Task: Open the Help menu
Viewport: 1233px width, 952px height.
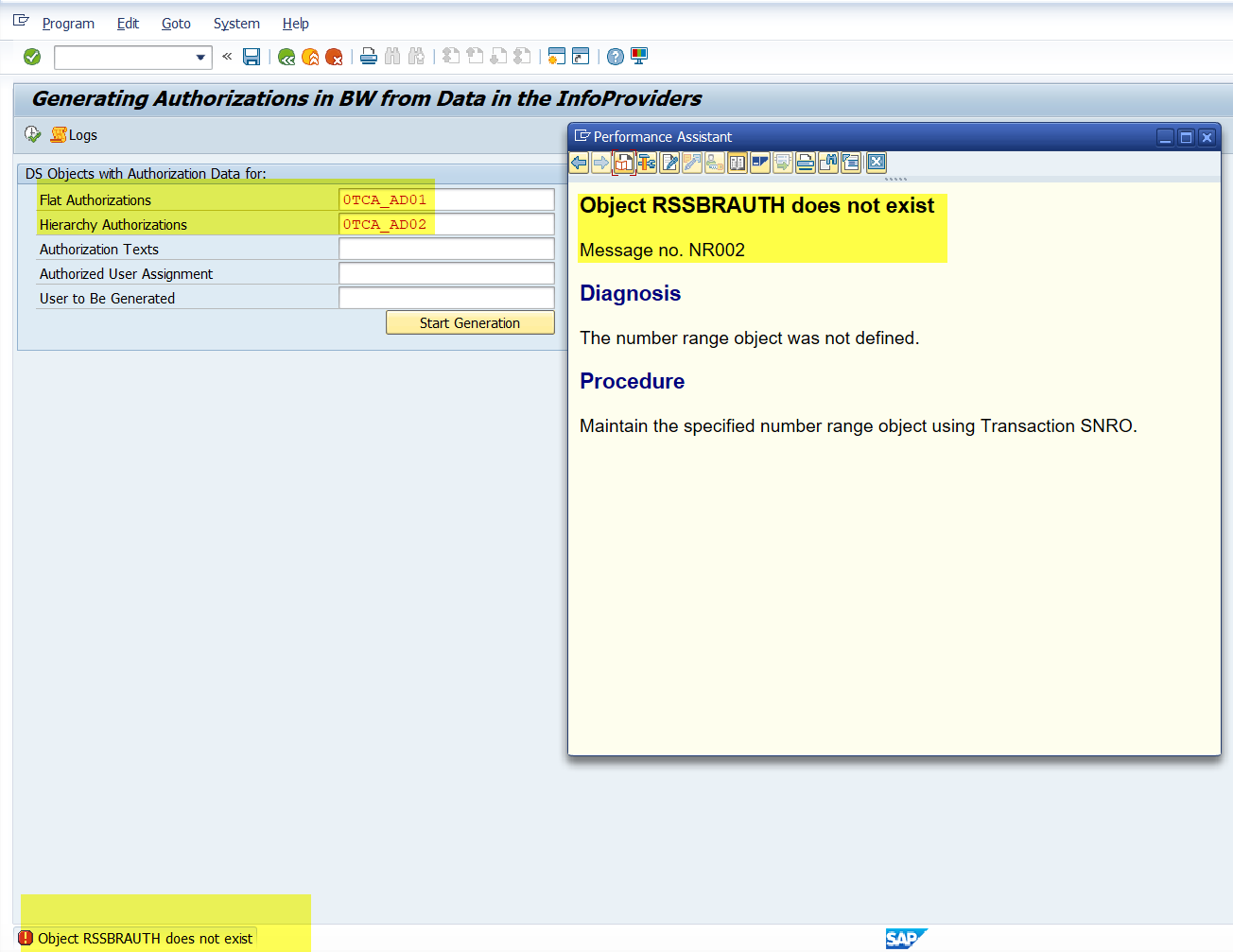Action: pos(295,24)
